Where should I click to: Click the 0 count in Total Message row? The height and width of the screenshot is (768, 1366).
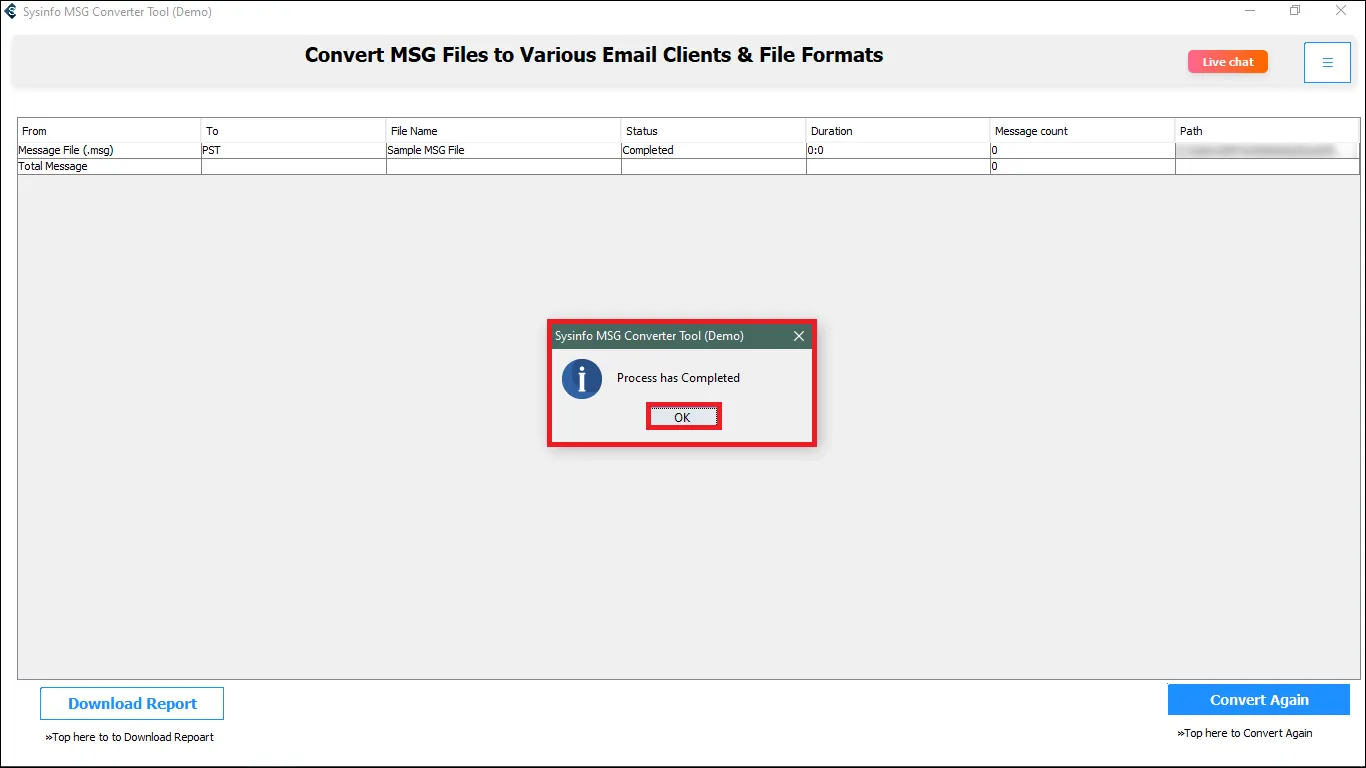(1083, 166)
